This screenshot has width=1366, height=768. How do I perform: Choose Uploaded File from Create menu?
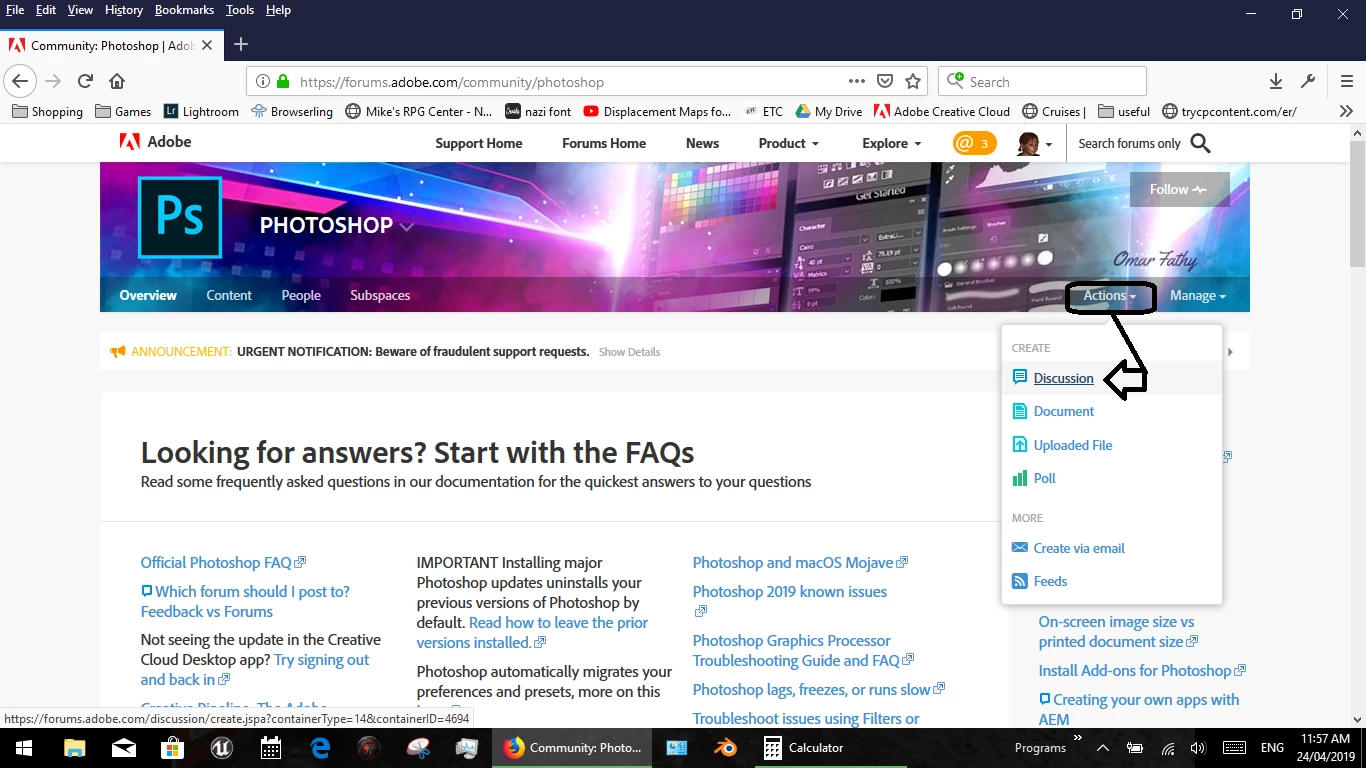click(1073, 445)
